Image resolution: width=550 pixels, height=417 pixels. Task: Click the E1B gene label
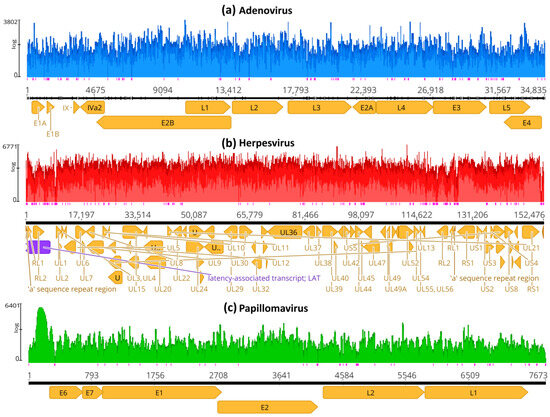point(53,134)
